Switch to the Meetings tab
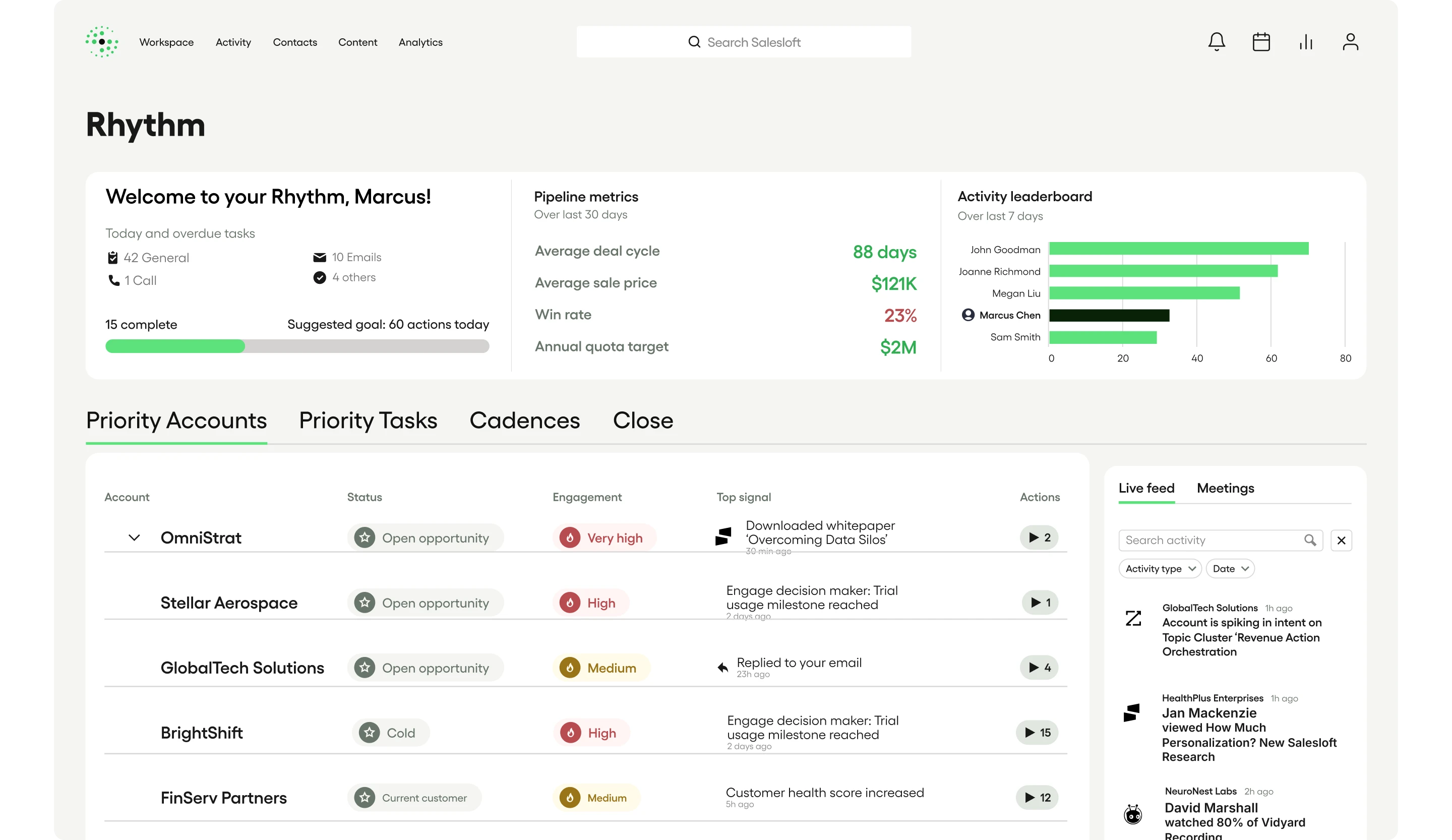This screenshot has width=1452, height=840. (1225, 488)
